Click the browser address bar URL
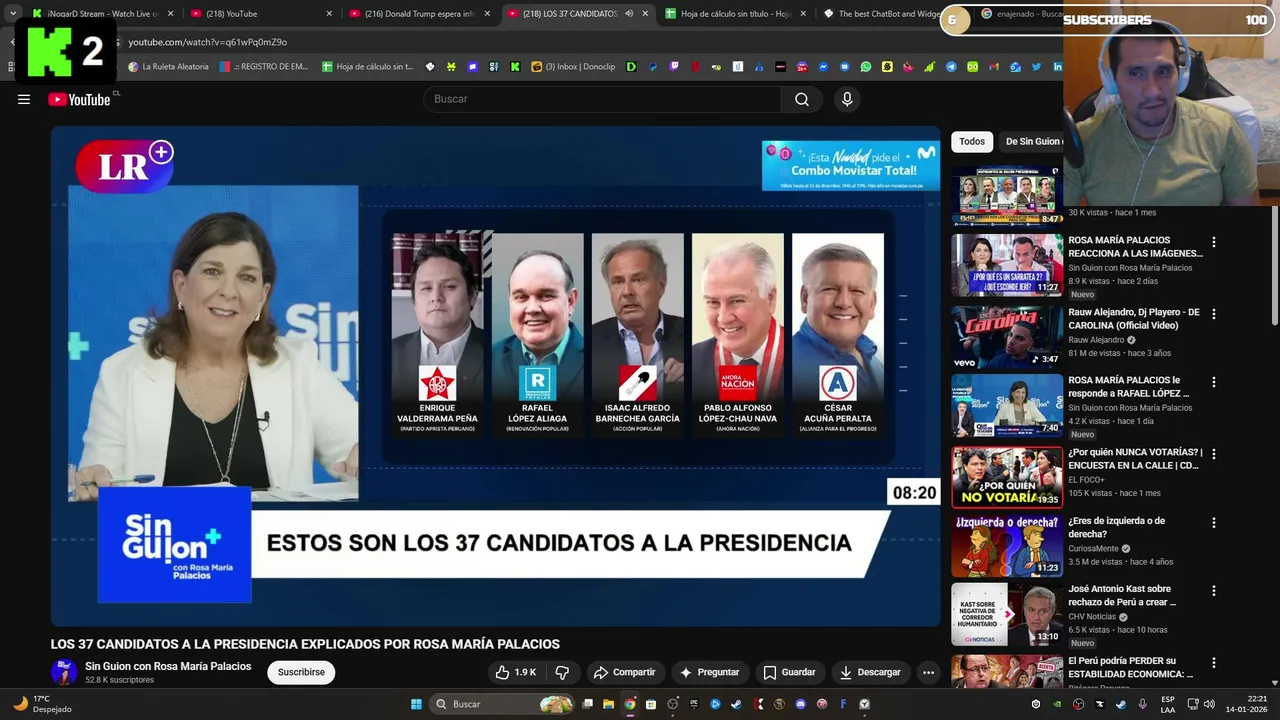This screenshot has height=720, width=1280. tap(207, 42)
